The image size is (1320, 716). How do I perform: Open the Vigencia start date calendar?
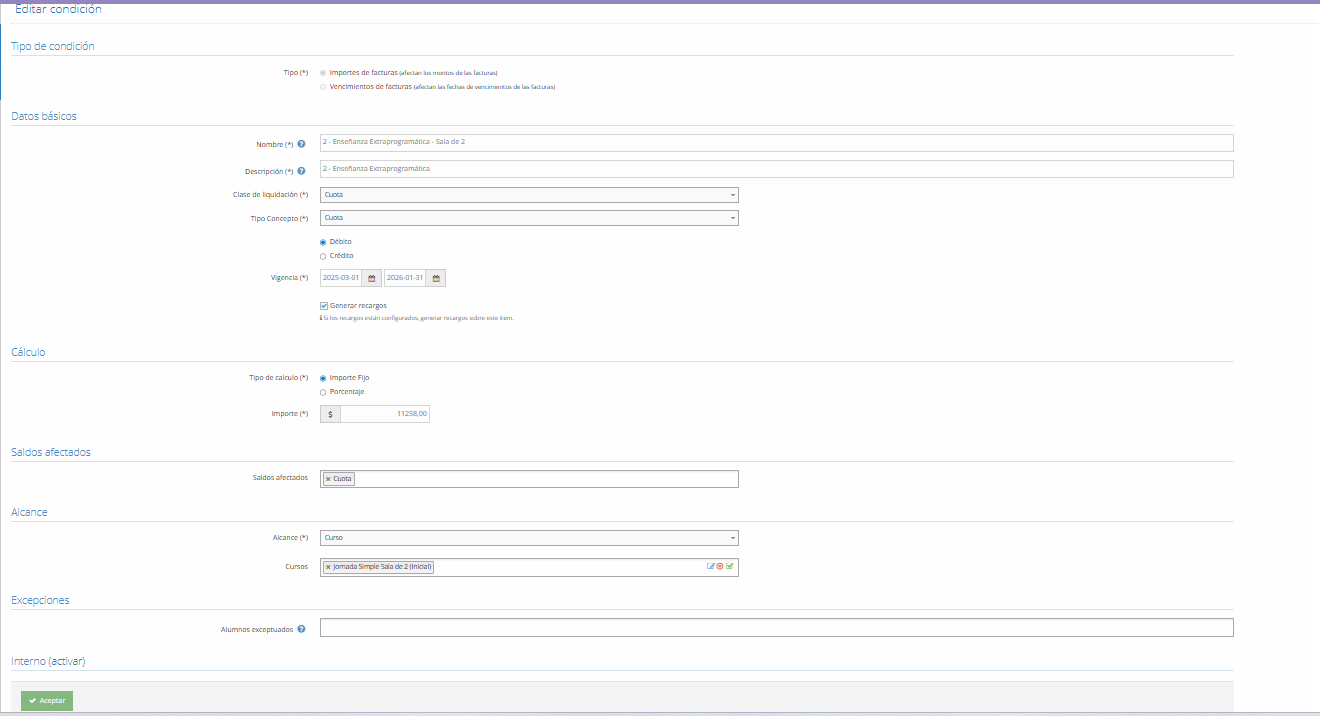371,278
